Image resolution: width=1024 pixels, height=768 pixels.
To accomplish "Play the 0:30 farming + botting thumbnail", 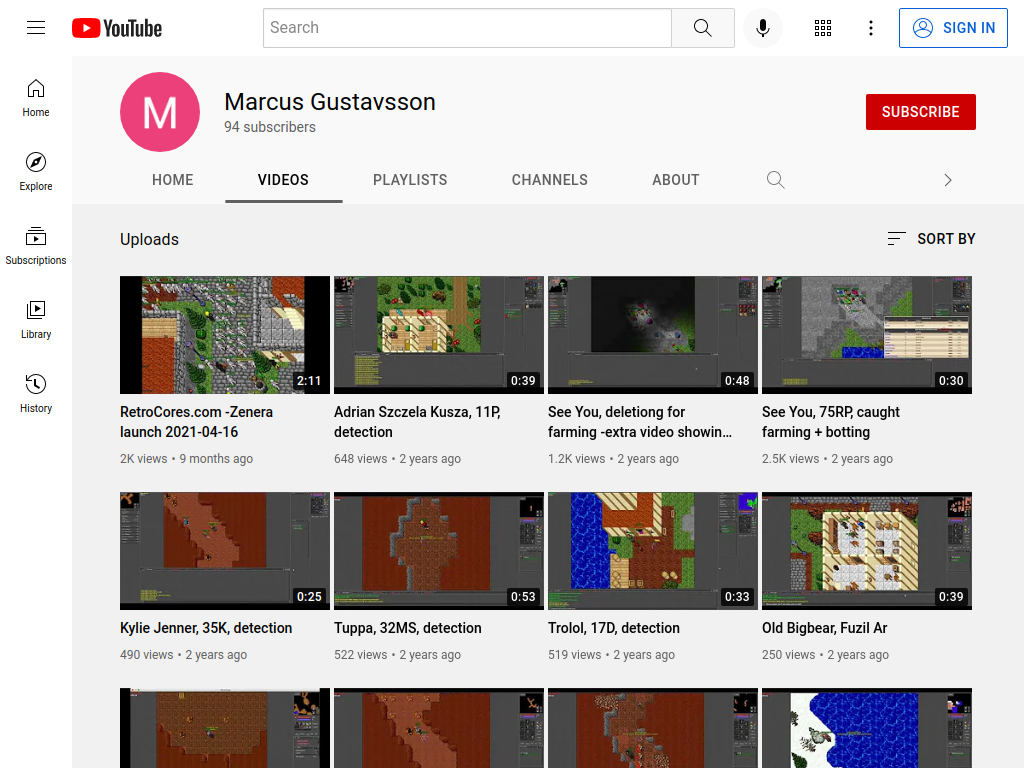I will [x=867, y=335].
